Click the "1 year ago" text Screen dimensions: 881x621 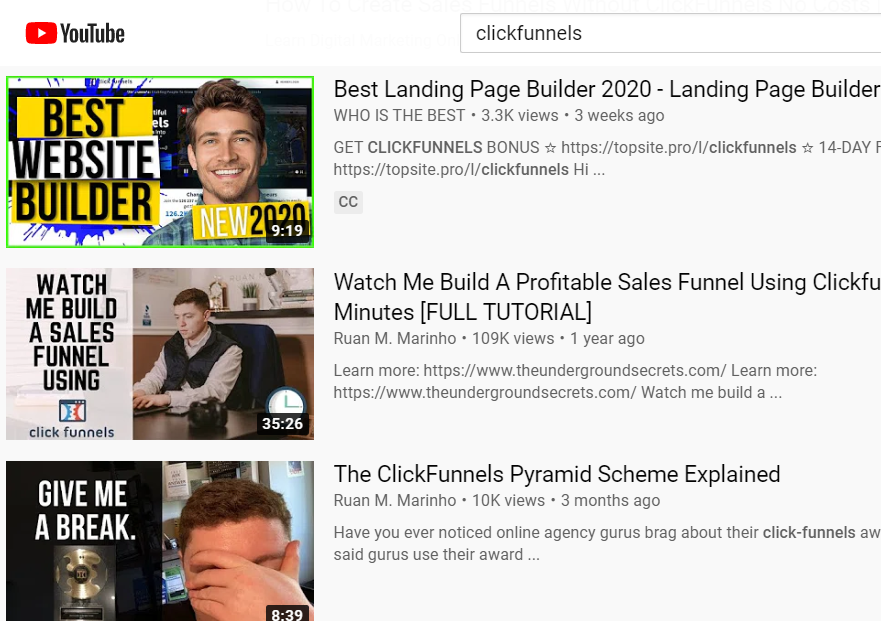click(x=607, y=339)
